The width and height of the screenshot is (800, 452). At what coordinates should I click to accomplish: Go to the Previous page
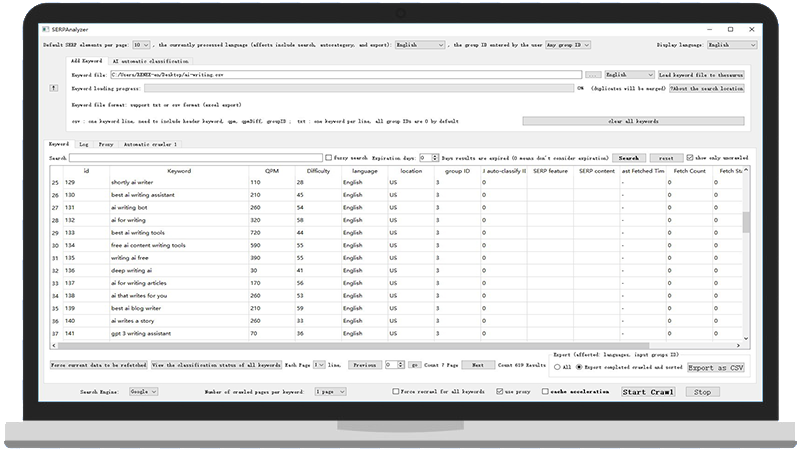click(x=364, y=365)
